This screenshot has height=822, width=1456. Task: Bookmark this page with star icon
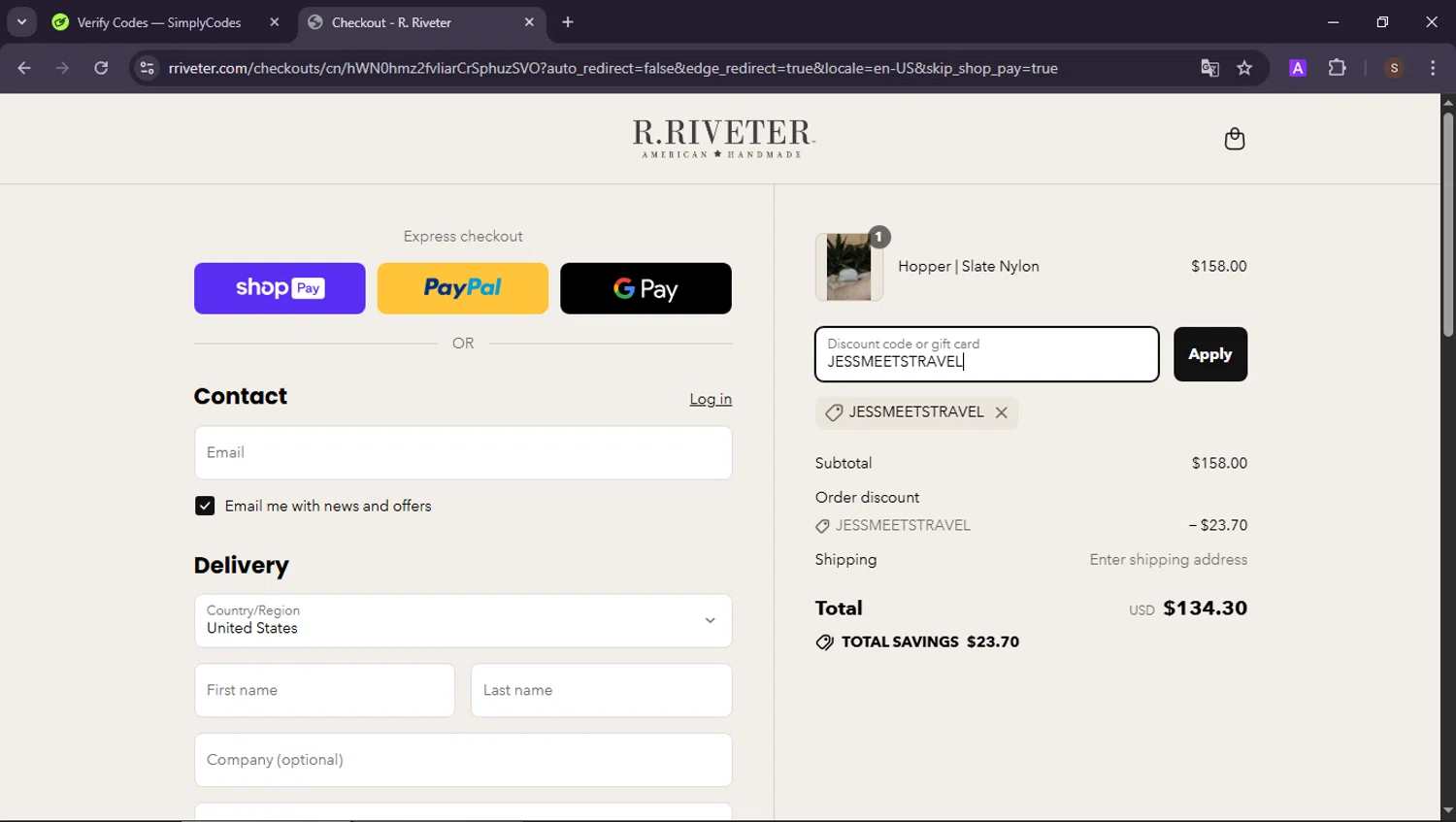(1244, 68)
